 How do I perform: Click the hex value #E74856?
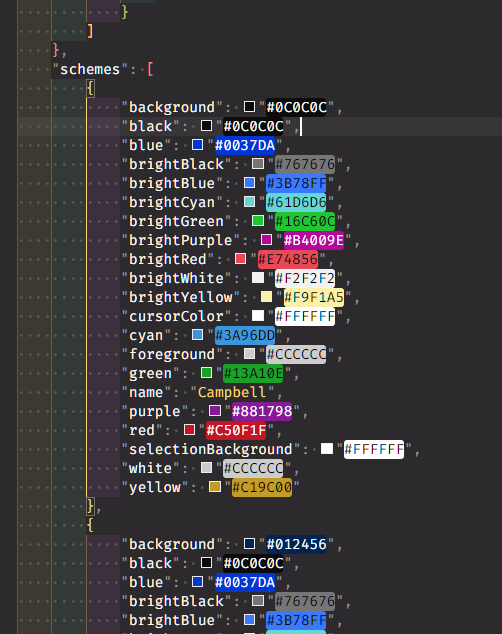pos(288,259)
